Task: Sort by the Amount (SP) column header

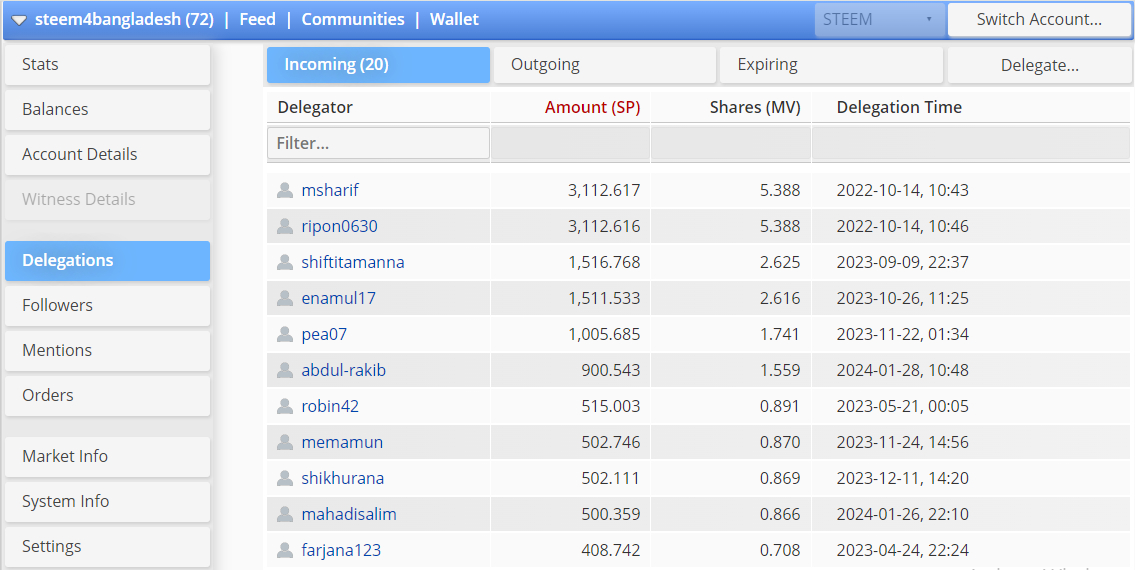Action: [x=592, y=107]
